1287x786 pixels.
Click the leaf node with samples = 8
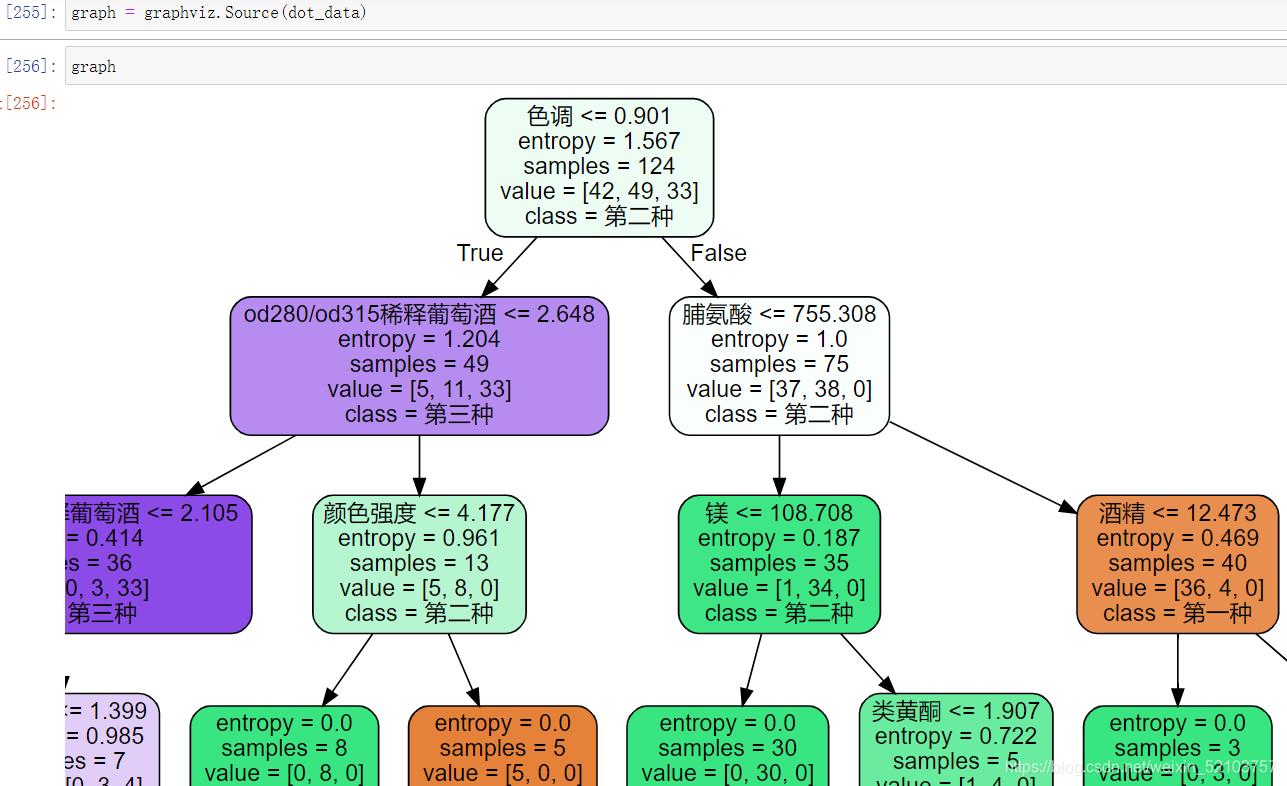[x=284, y=746]
